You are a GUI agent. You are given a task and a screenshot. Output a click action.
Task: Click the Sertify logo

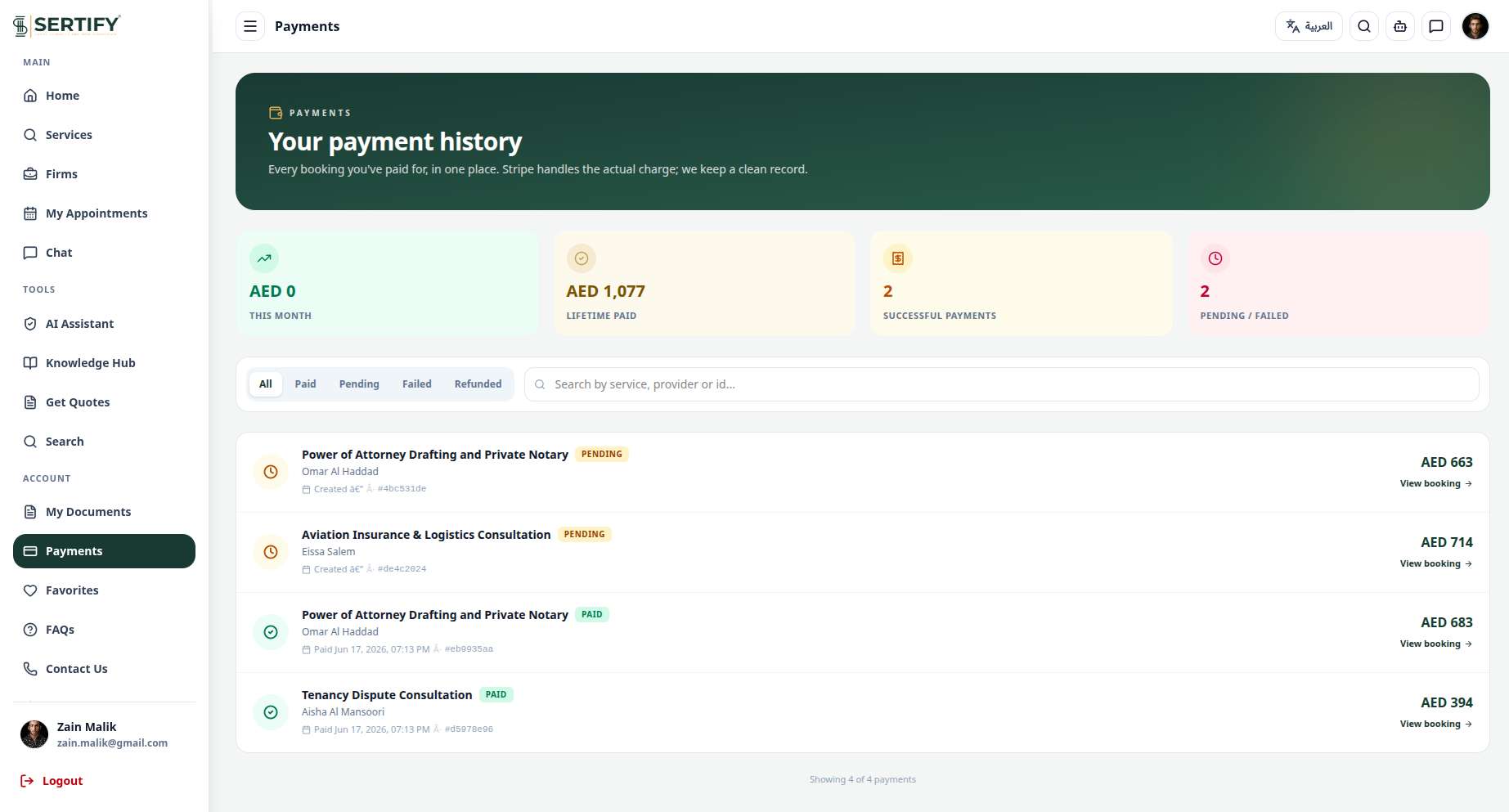(67, 25)
